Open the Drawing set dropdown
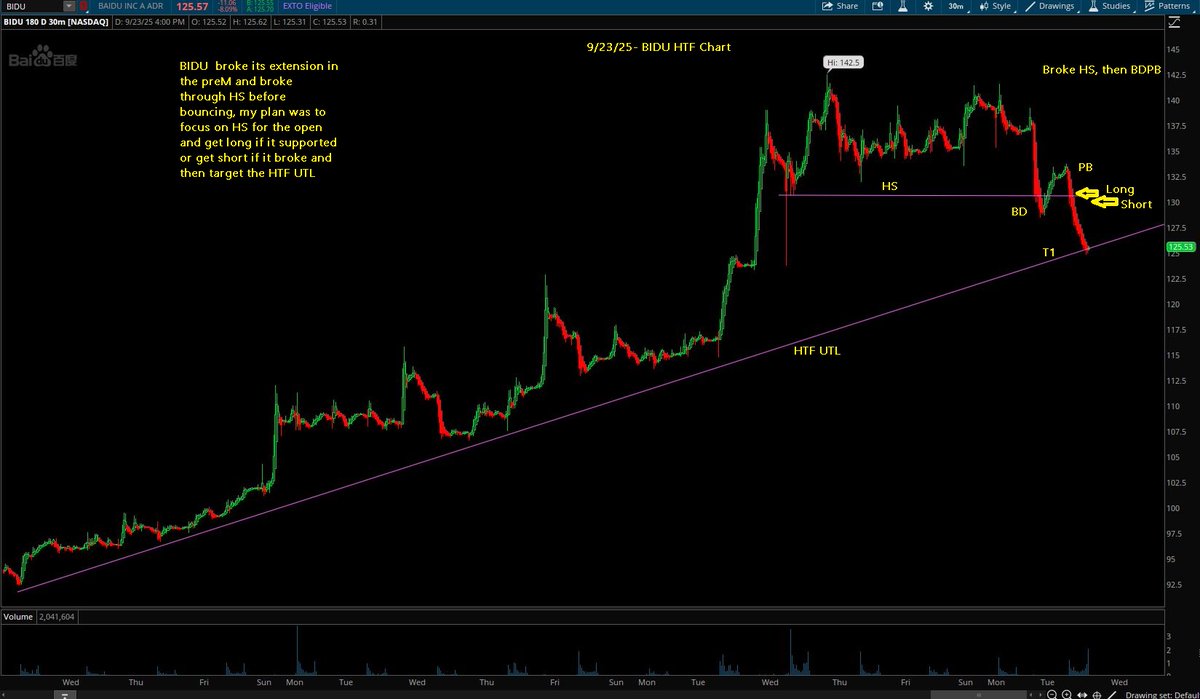The width and height of the screenshot is (1200, 699). click(1161, 694)
